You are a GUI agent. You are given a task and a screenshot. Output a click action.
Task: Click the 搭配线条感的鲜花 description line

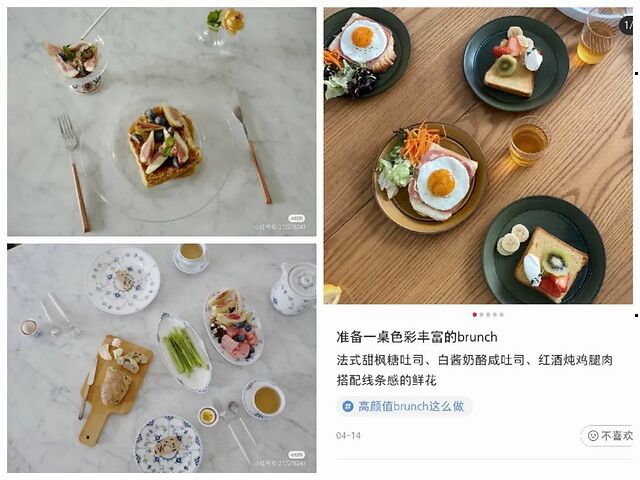pos(387,380)
